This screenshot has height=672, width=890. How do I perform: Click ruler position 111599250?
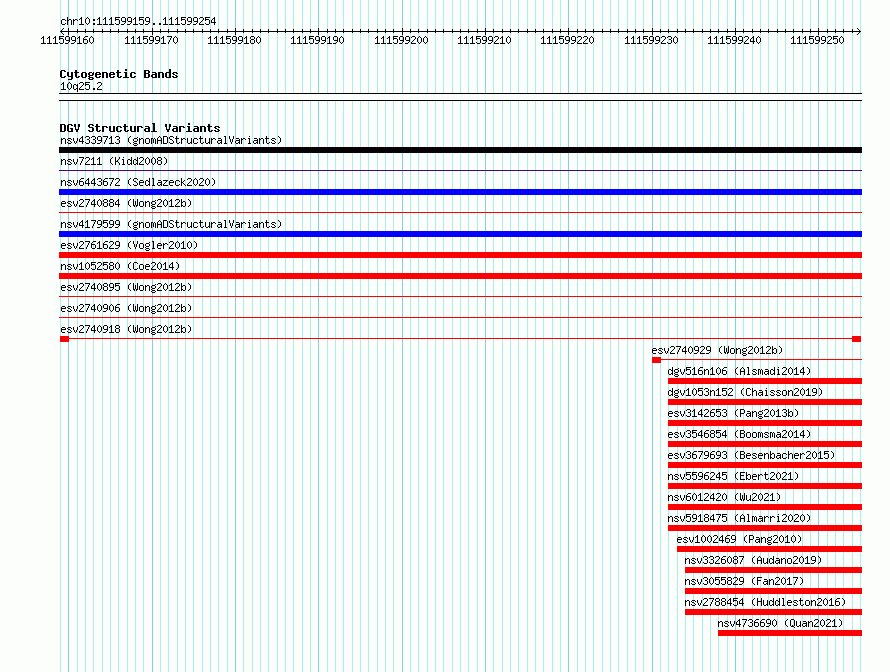[x=817, y=40]
